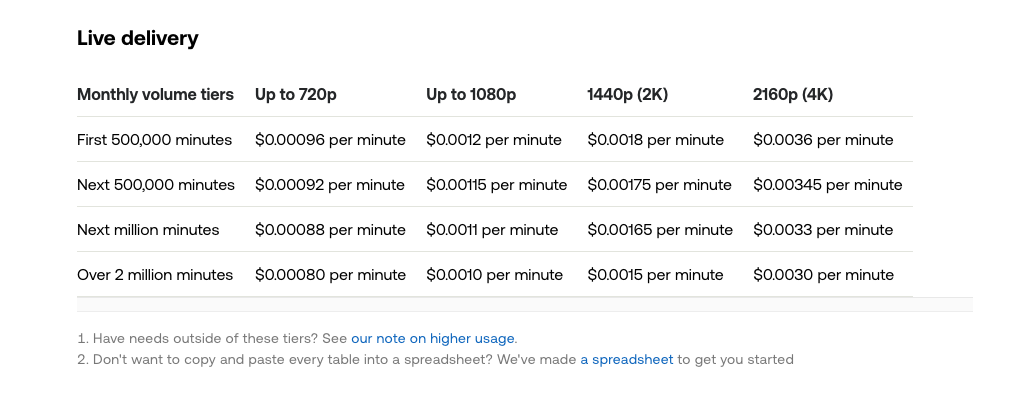Viewport: 1026px width, 400px height.
Task: Select the "Monthly volume tiers" column header
Action: pos(155,95)
